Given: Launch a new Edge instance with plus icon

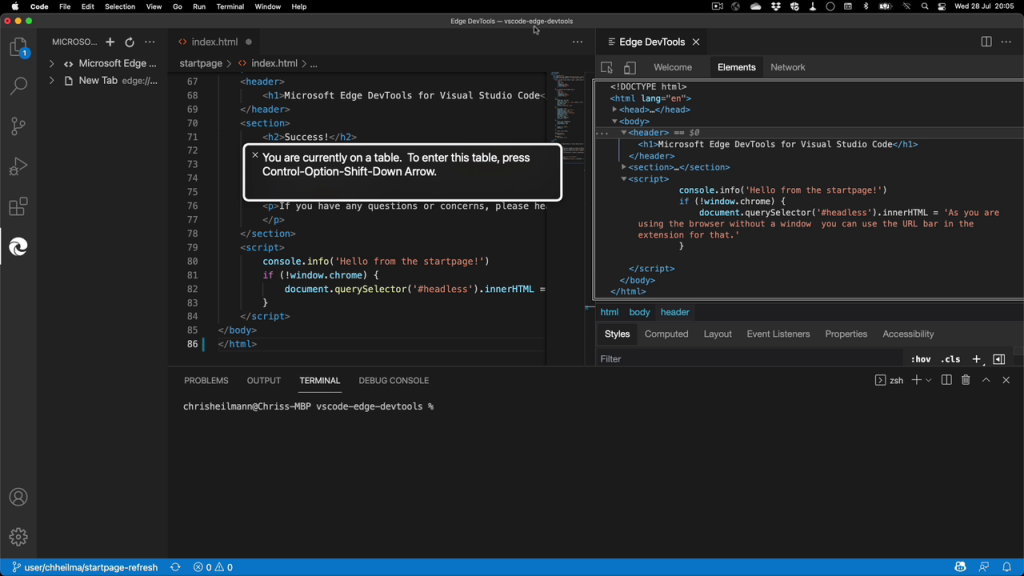Looking at the screenshot, I should pyautogui.click(x=110, y=42).
